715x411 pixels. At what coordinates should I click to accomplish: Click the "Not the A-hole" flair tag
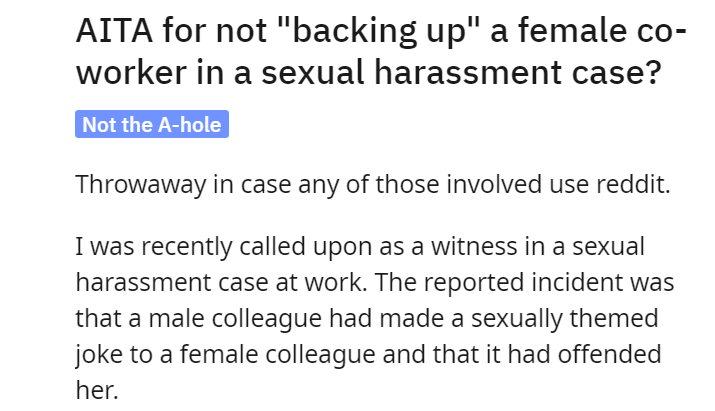tap(152, 124)
